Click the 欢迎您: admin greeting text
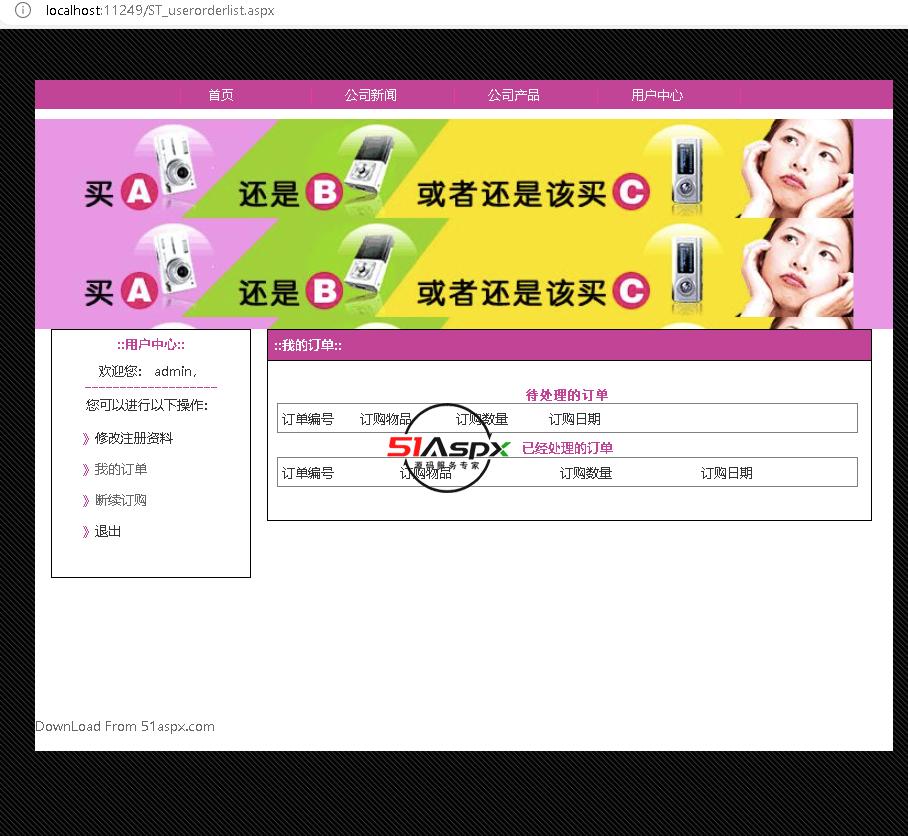Viewport: 908px width, 836px height. [148, 371]
